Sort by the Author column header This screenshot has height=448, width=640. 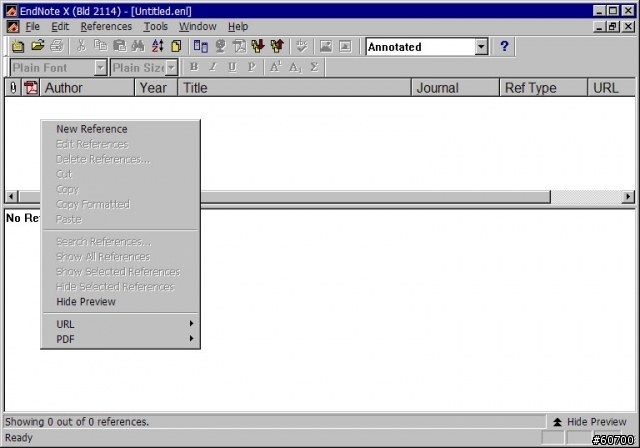87,88
